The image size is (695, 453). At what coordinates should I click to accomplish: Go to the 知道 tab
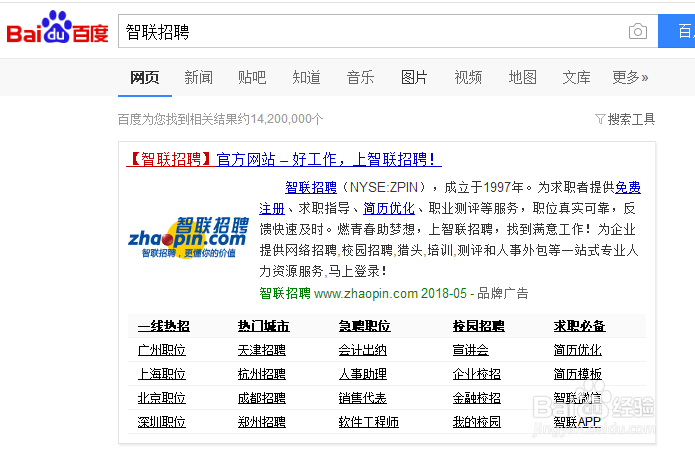click(306, 77)
